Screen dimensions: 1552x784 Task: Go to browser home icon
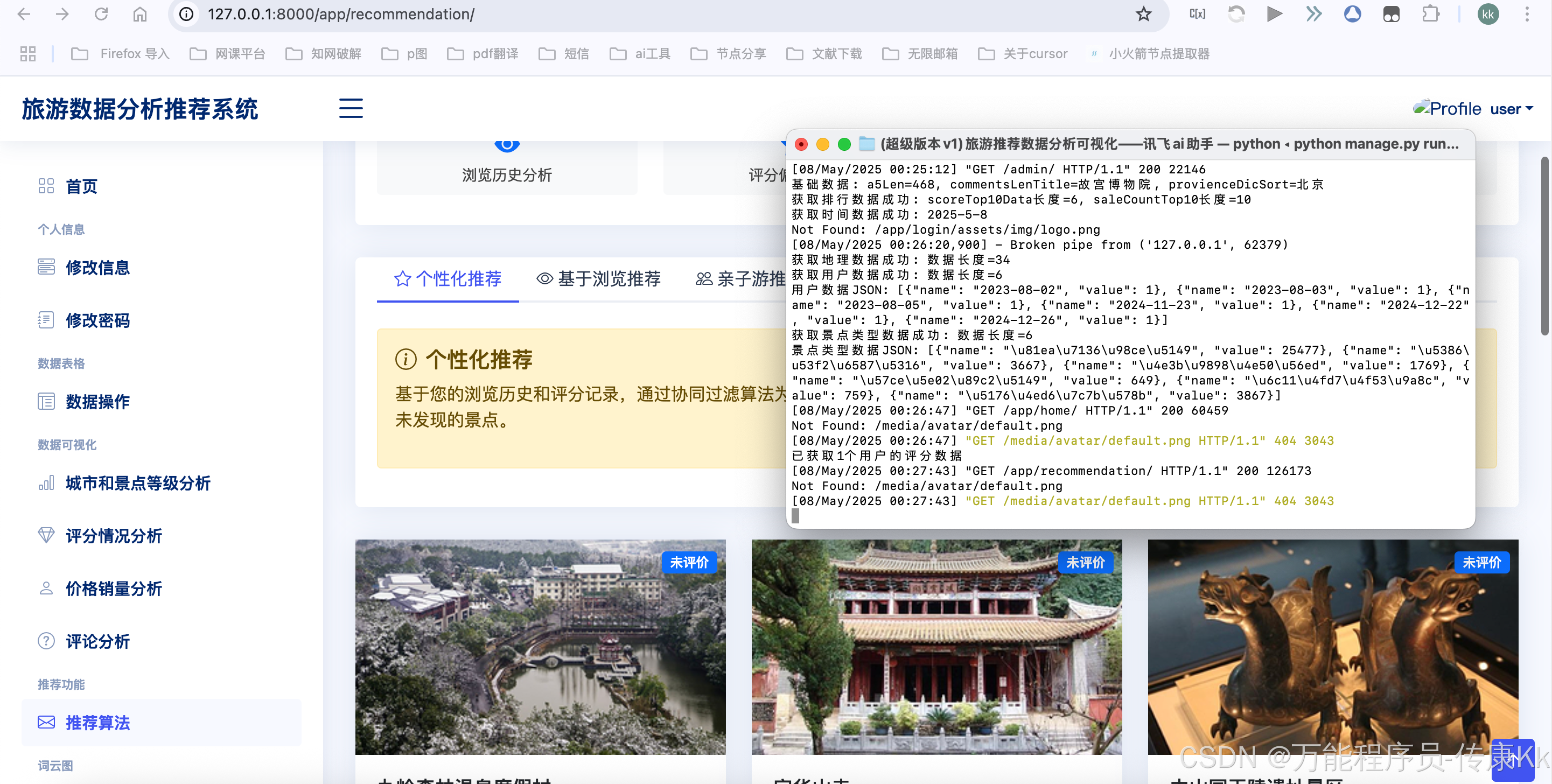[140, 15]
